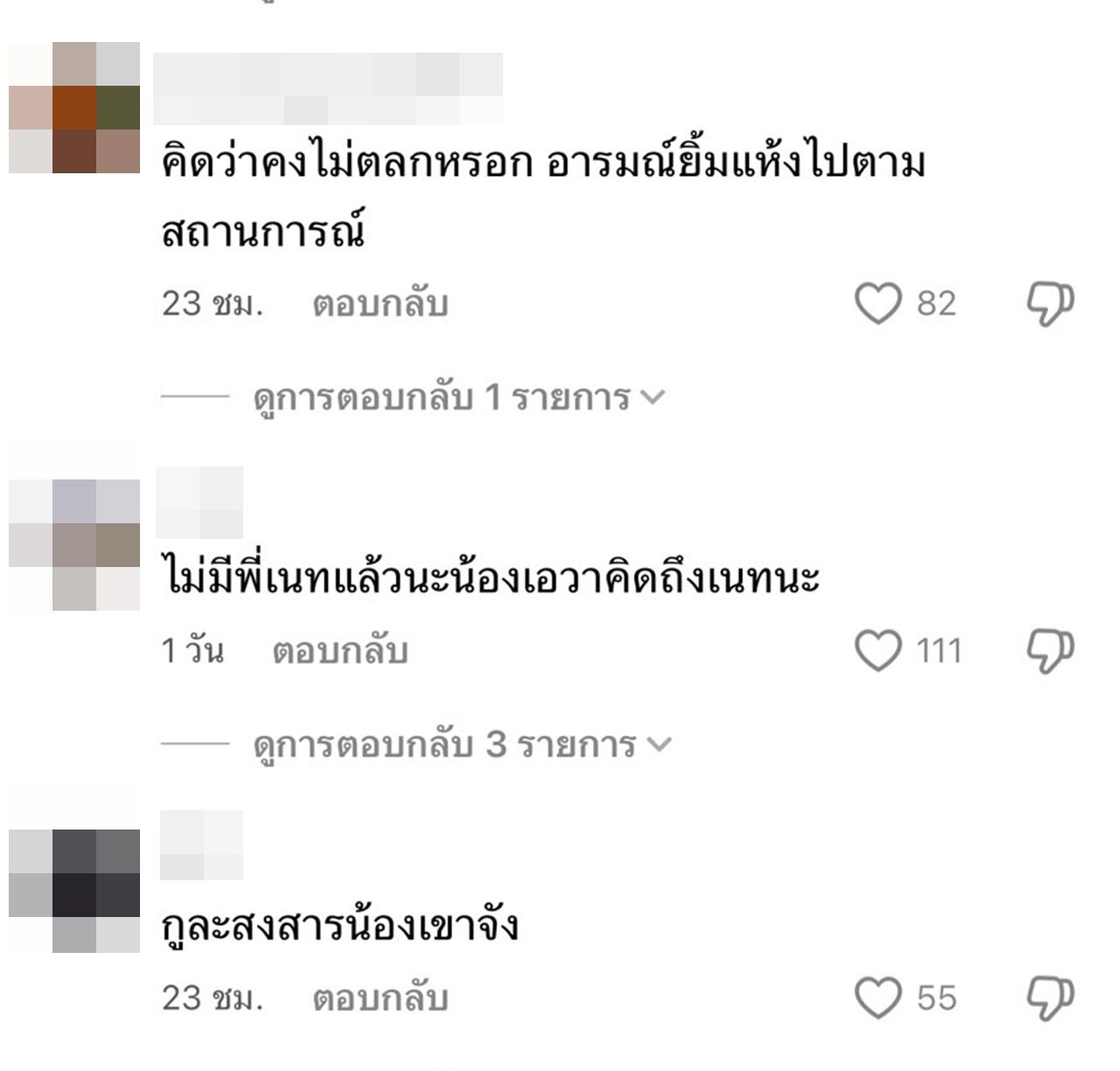The image size is (1120, 1071).
Task: Like the comment with 111 likes
Action: [878, 651]
